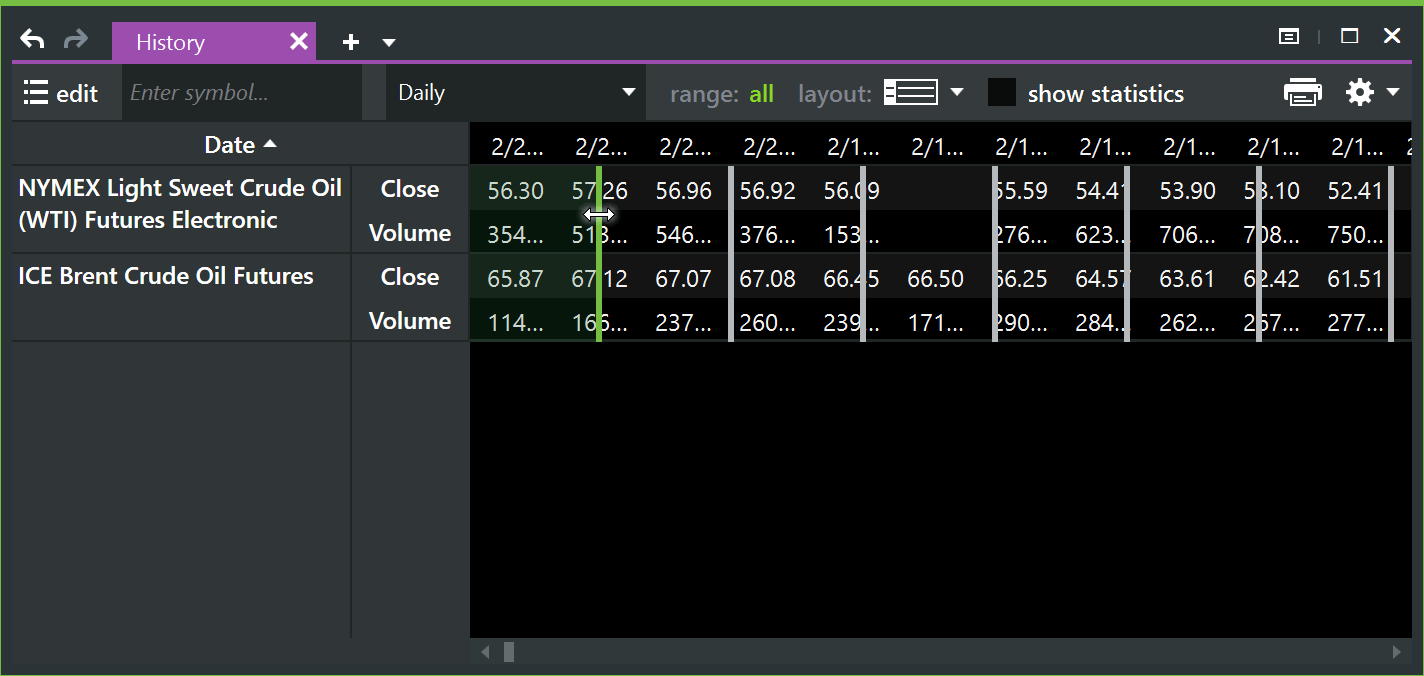
Task: Open the window options icon in title bar
Action: [1289, 37]
